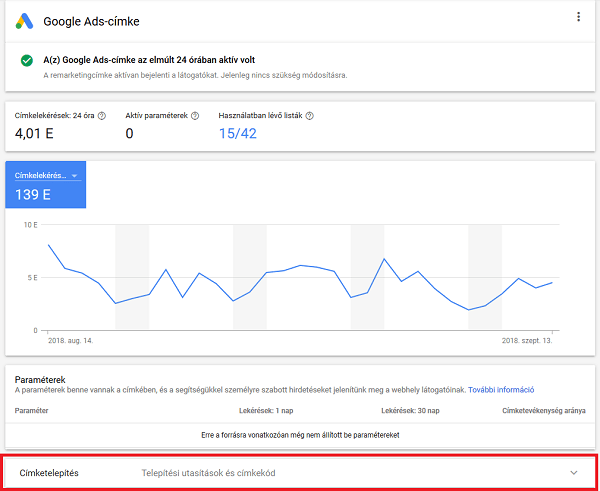Click the 0 active parameters value
Viewport: 600px width, 491px height.
(x=129, y=134)
